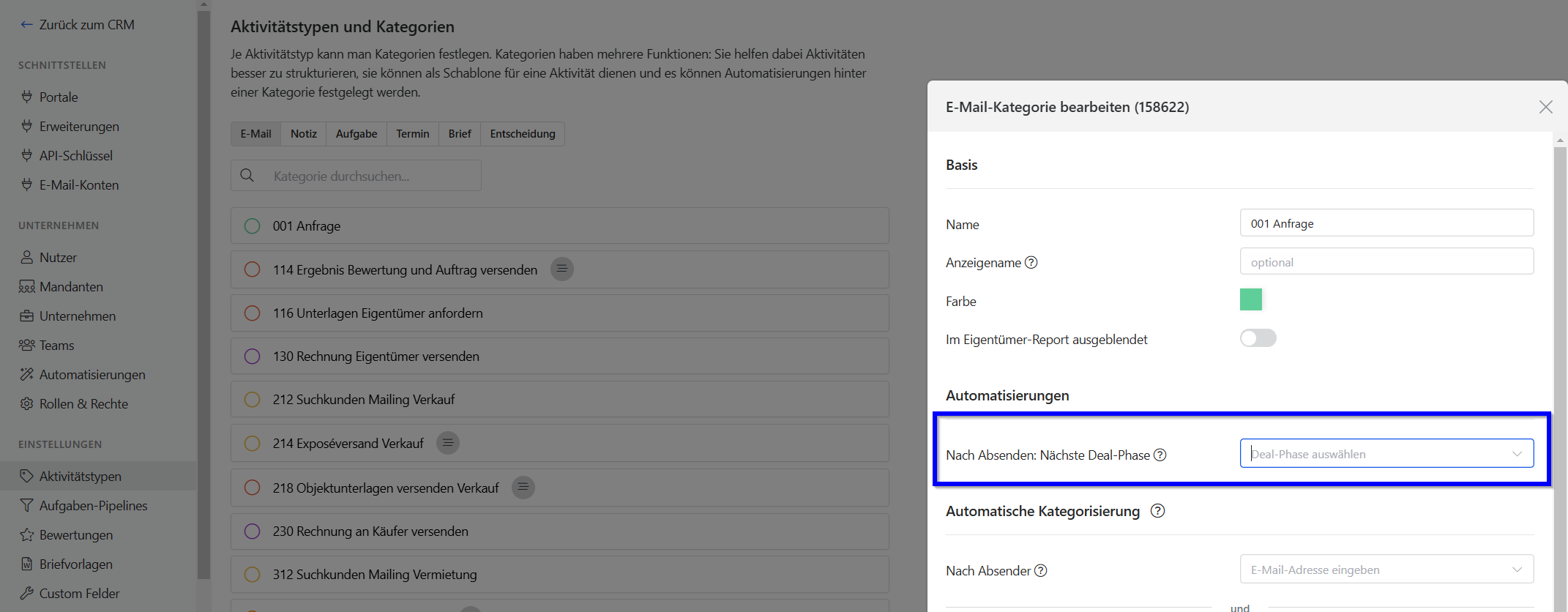1568x612 pixels.
Task: Click the green Farbe color swatch
Action: coord(1250,300)
